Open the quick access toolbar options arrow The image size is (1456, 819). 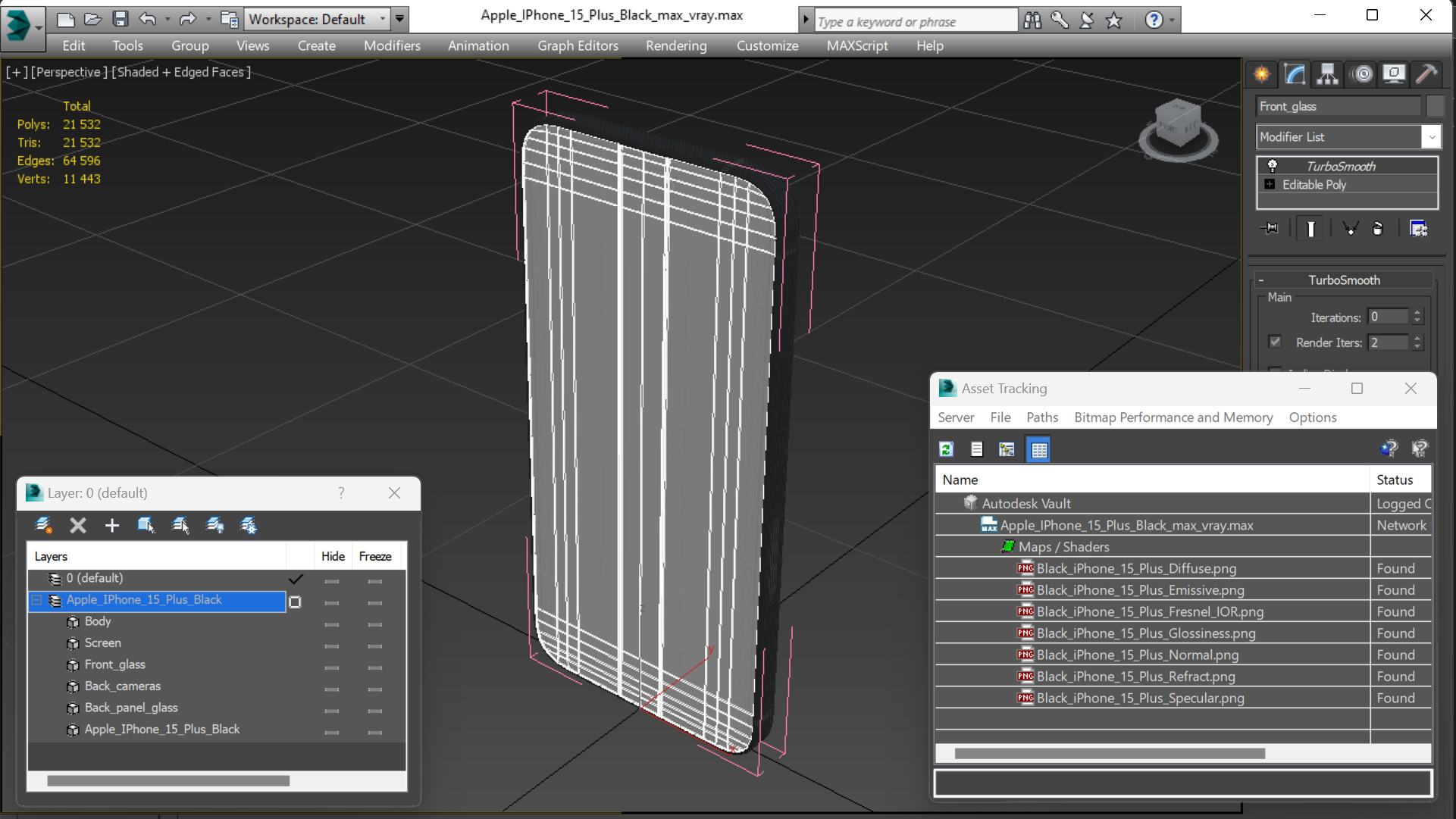click(x=400, y=19)
